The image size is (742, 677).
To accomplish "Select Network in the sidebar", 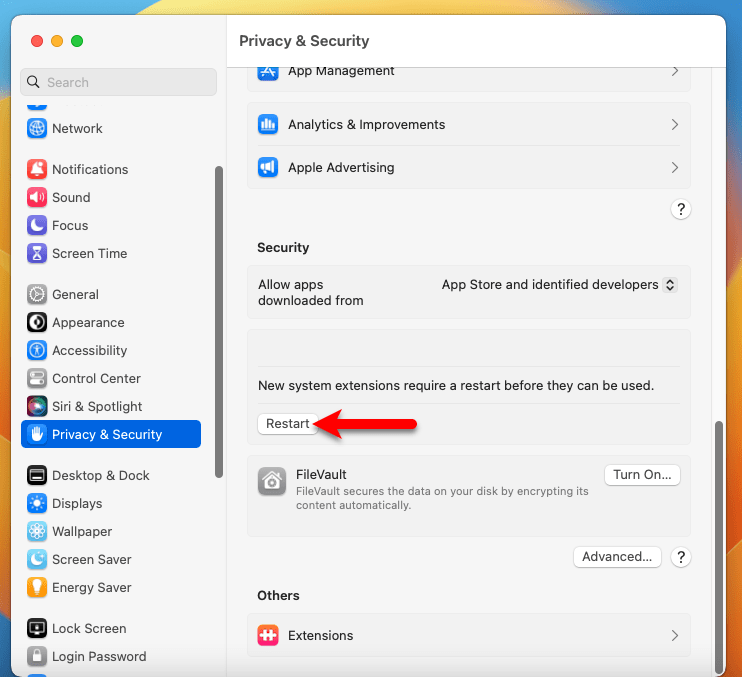I will tap(77, 128).
